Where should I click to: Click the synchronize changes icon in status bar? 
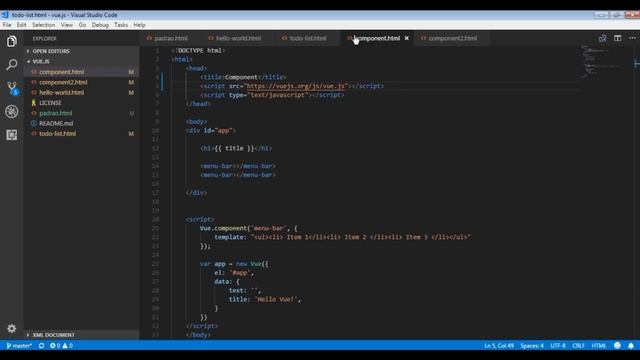pos(41,345)
